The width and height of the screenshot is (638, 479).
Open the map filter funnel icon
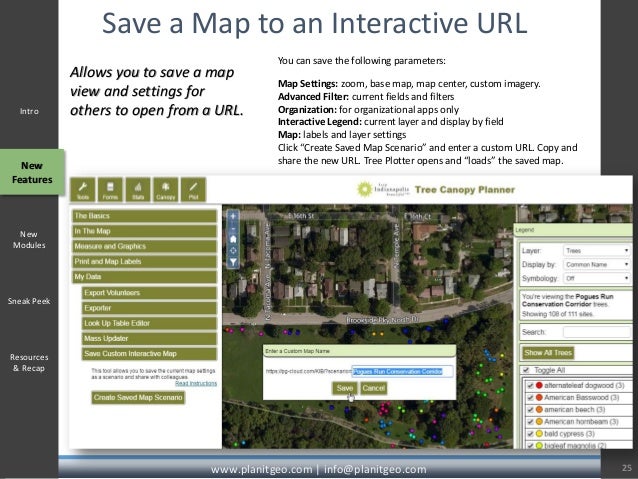pyautogui.click(x=233, y=262)
